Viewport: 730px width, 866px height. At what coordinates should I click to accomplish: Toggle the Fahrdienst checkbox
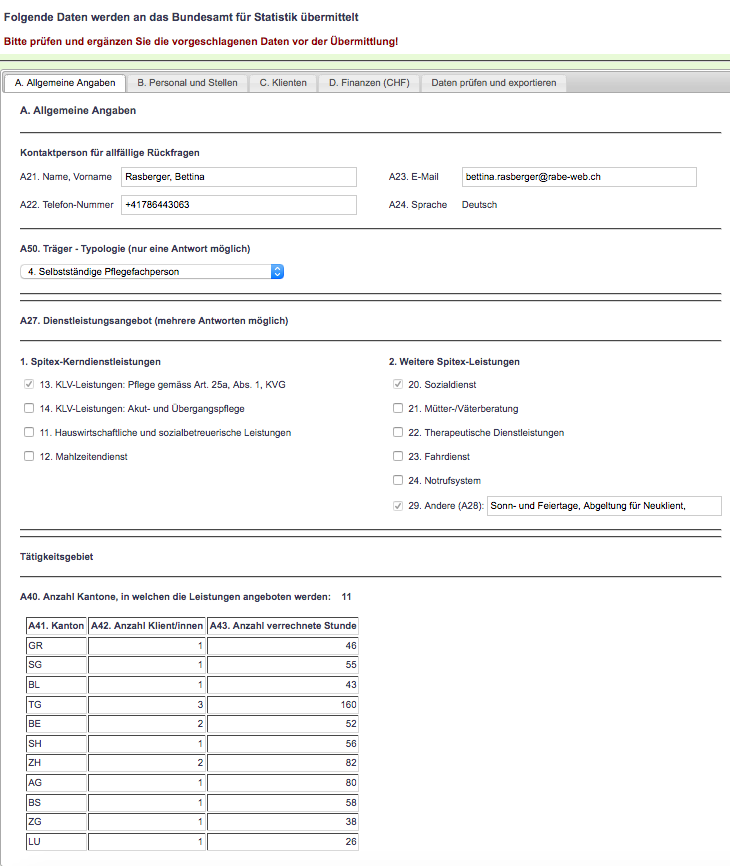[x=399, y=456]
